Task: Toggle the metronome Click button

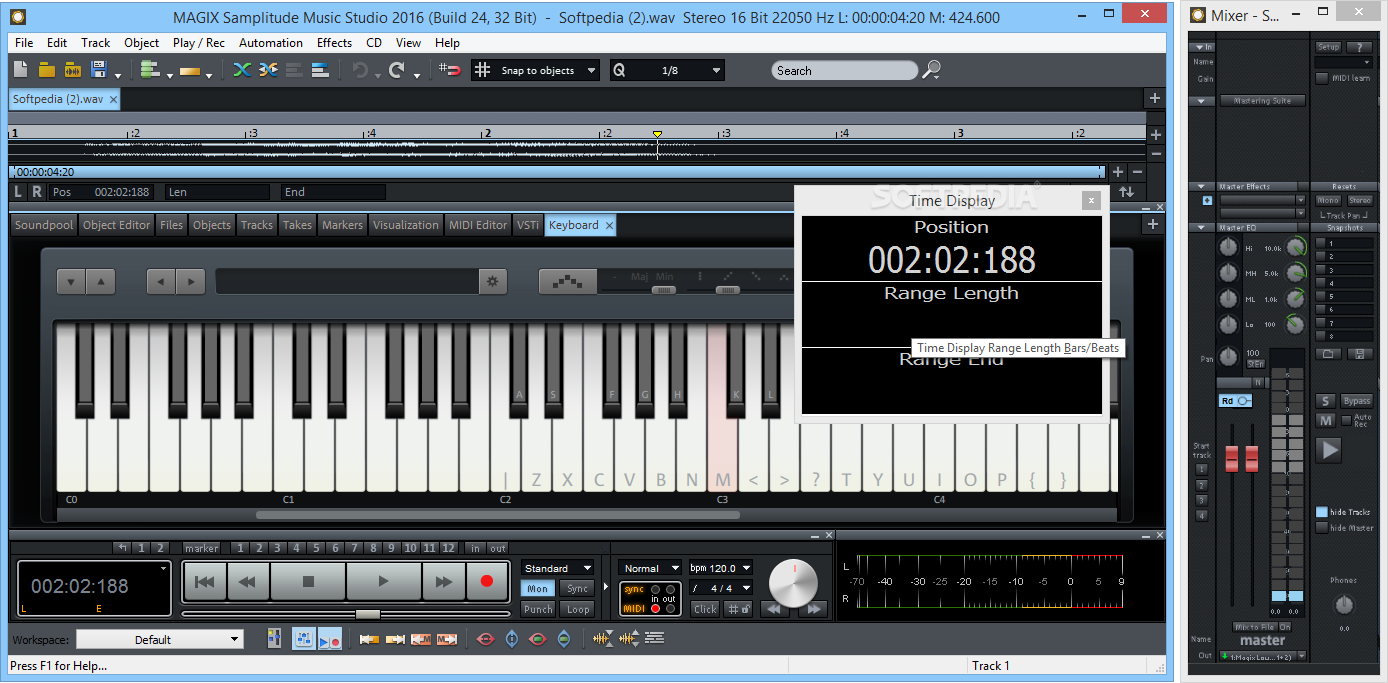Action: pos(706,609)
